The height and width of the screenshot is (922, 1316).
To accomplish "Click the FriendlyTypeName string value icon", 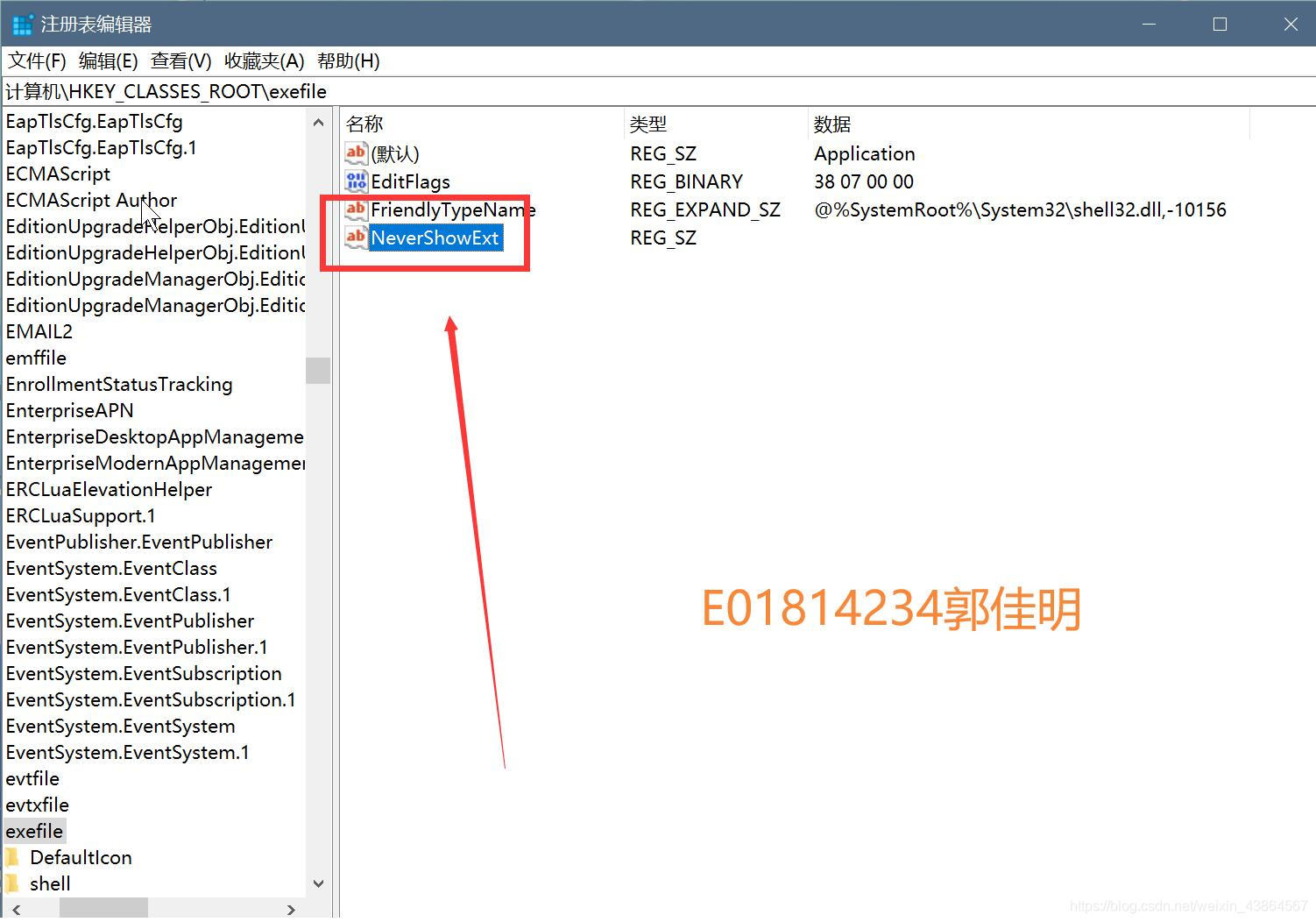I will [356, 209].
